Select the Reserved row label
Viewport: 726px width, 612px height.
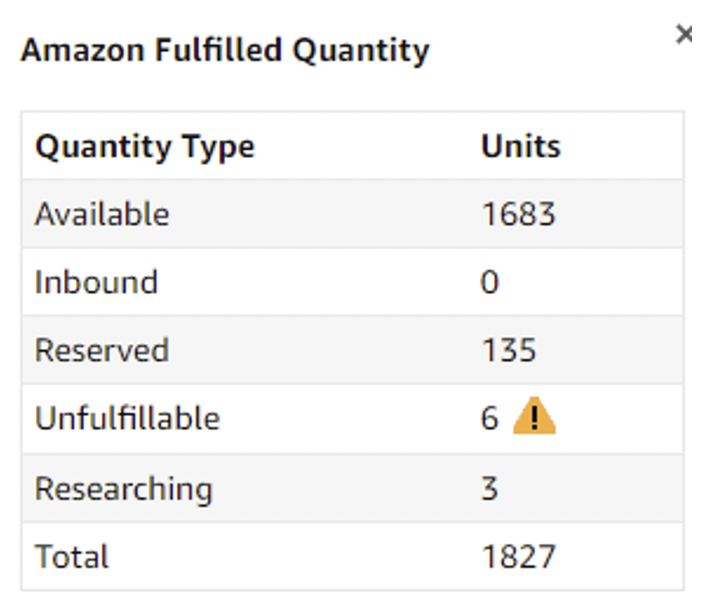point(102,350)
